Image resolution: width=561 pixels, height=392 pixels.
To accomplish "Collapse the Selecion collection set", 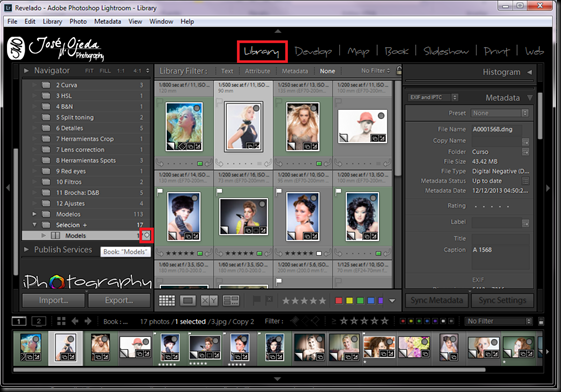I will tap(34, 225).
